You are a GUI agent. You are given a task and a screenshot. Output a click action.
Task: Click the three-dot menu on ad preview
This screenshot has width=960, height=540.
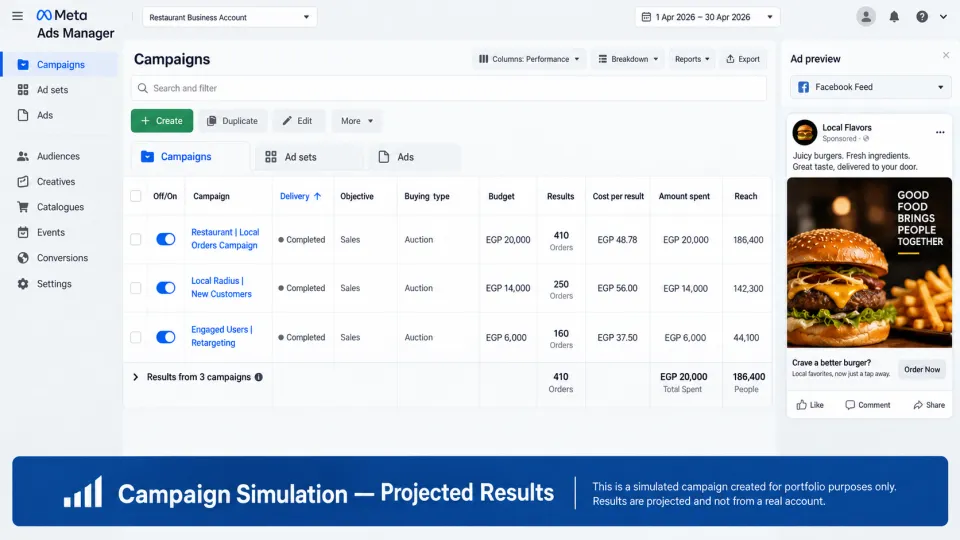(940, 132)
